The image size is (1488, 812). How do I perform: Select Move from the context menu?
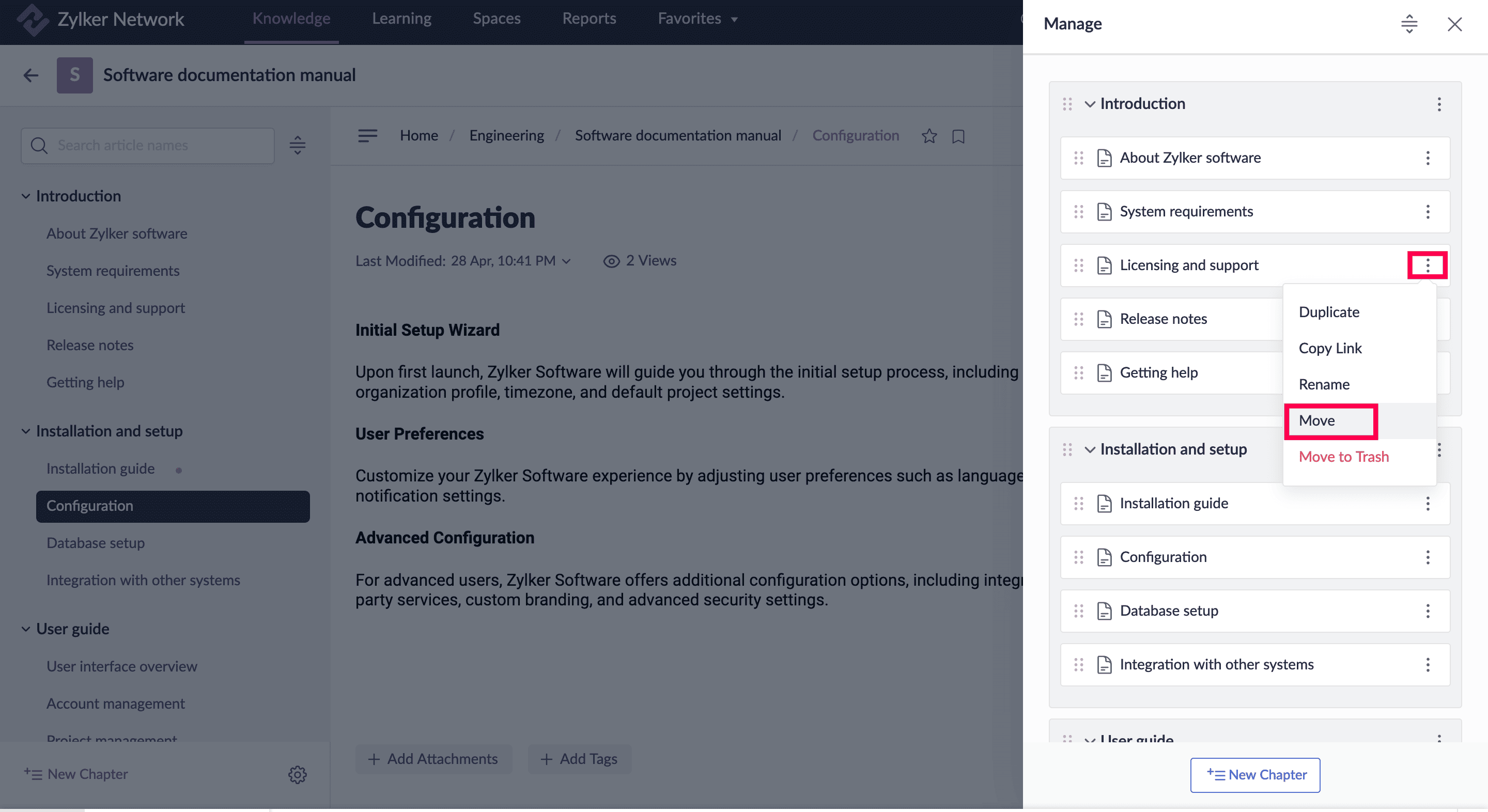1316,420
